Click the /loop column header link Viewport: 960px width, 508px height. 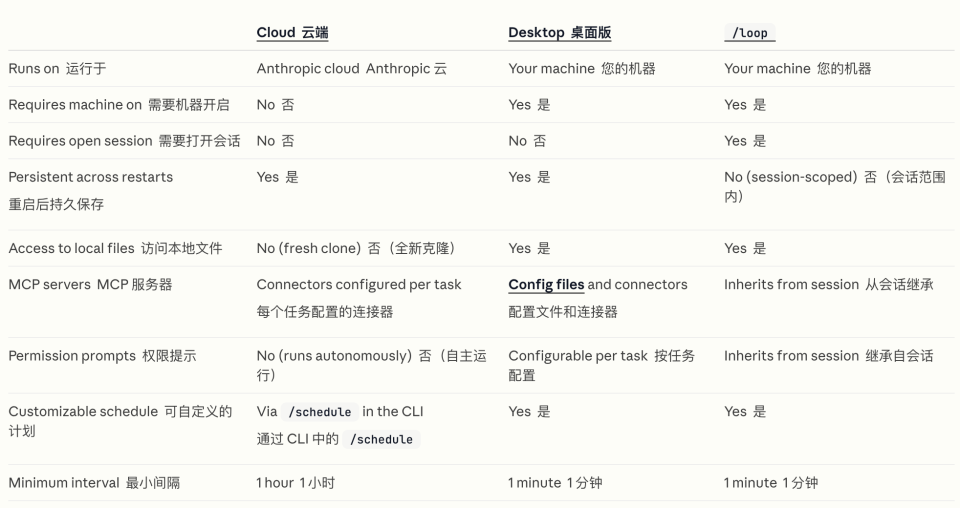click(749, 33)
